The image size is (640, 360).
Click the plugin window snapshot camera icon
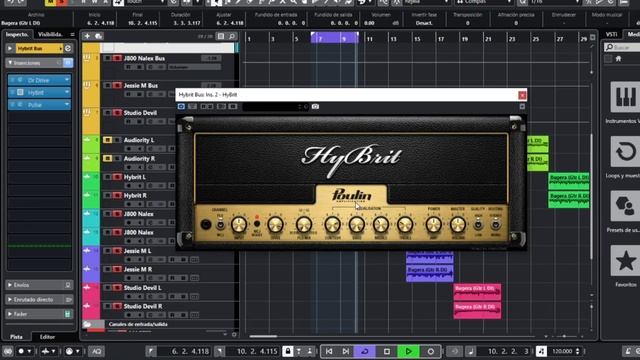click(x=316, y=107)
